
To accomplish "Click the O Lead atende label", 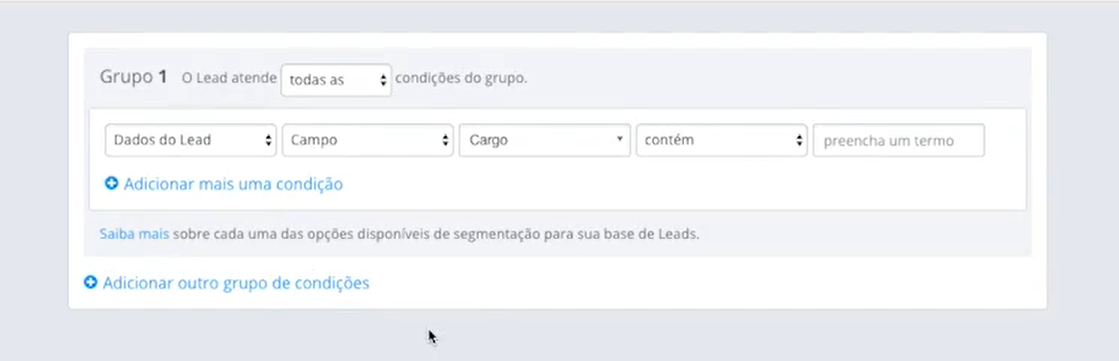I will (229, 78).
